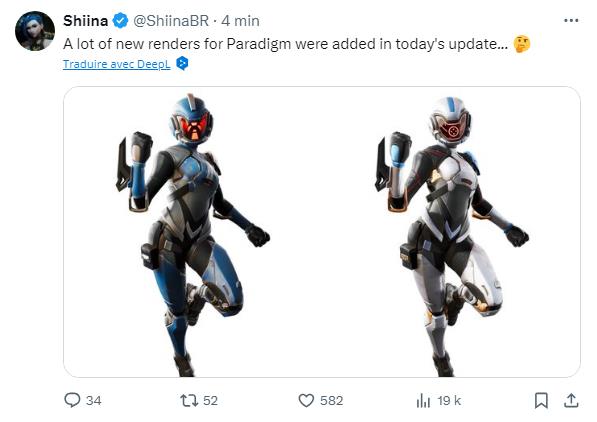Click the like count 582
Screen dimensions: 597x422
pyautogui.click(x=332, y=401)
